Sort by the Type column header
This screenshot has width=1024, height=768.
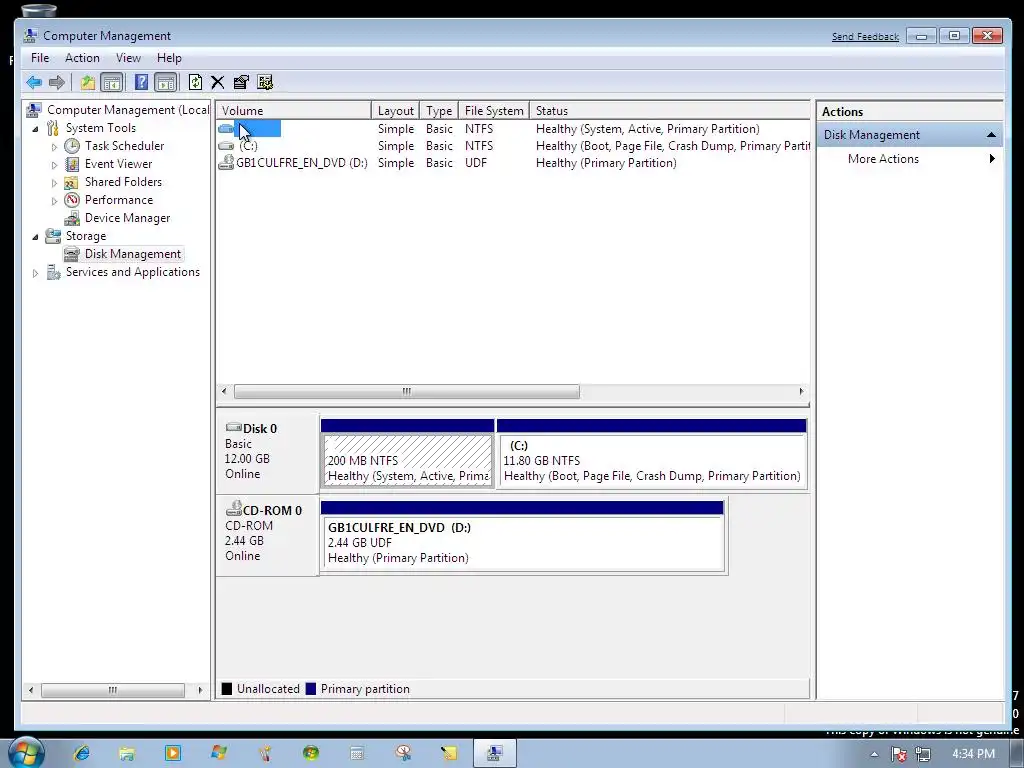click(439, 110)
